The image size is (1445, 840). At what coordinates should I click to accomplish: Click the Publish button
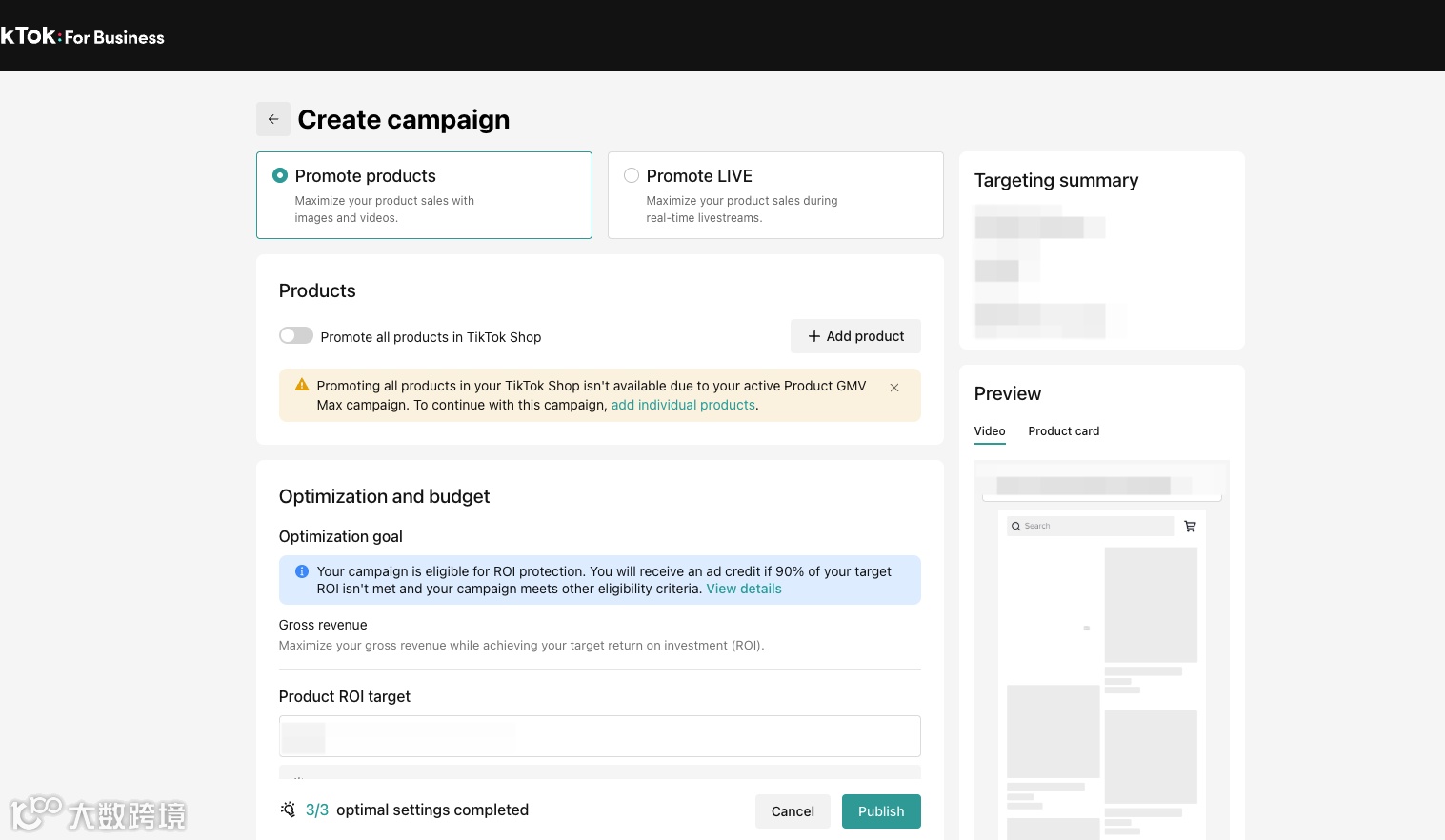(881, 811)
